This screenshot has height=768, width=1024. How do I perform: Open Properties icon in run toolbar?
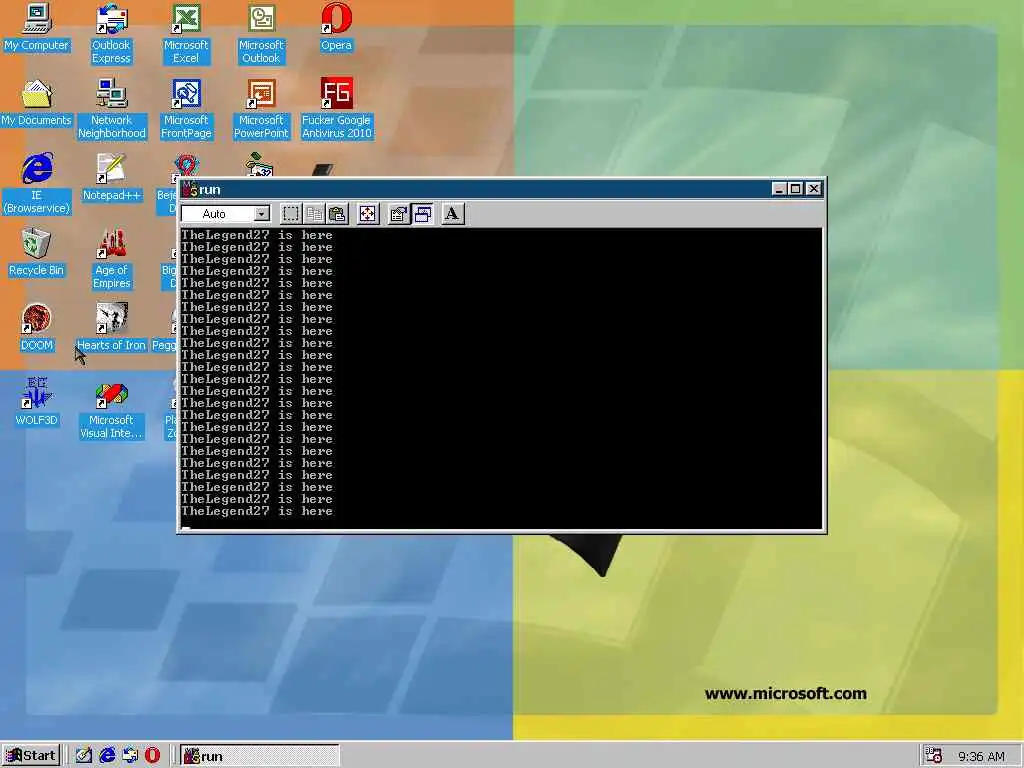[398, 214]
